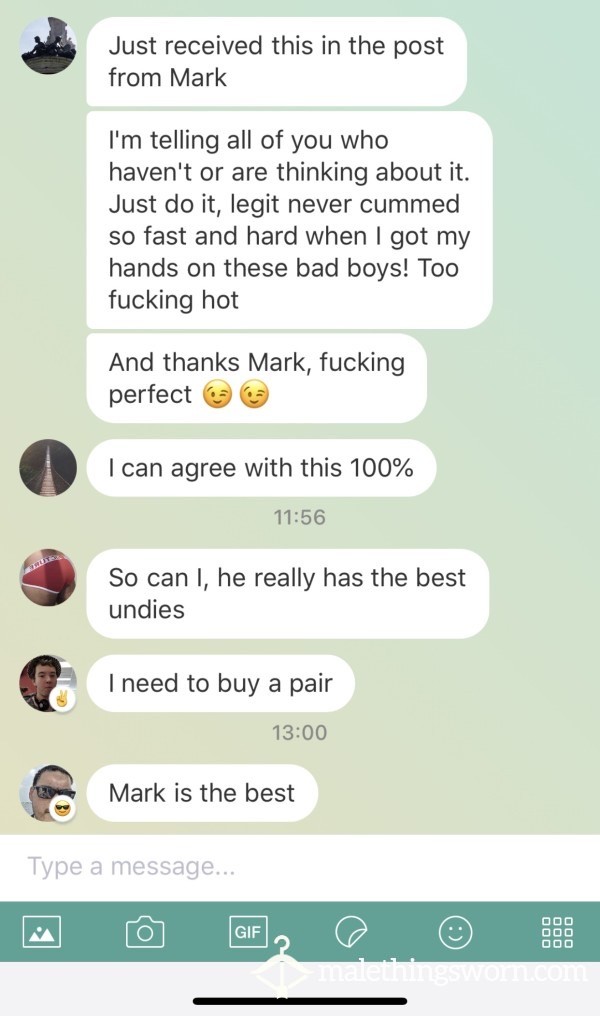Image resolution: width=600 pixels, height=1016 pixels.
Task: Tap the red underwear avatar
Action: (49, 577)
